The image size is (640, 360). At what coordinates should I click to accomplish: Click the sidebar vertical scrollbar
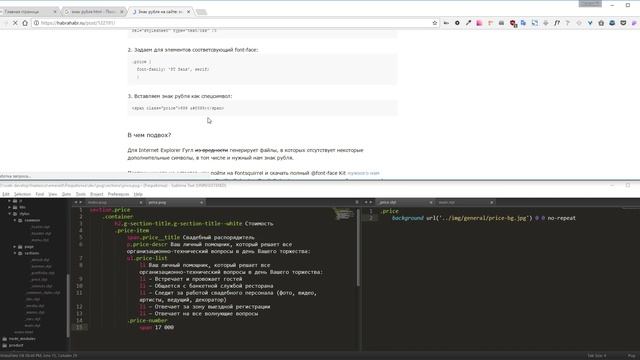(x=68, y=306)
